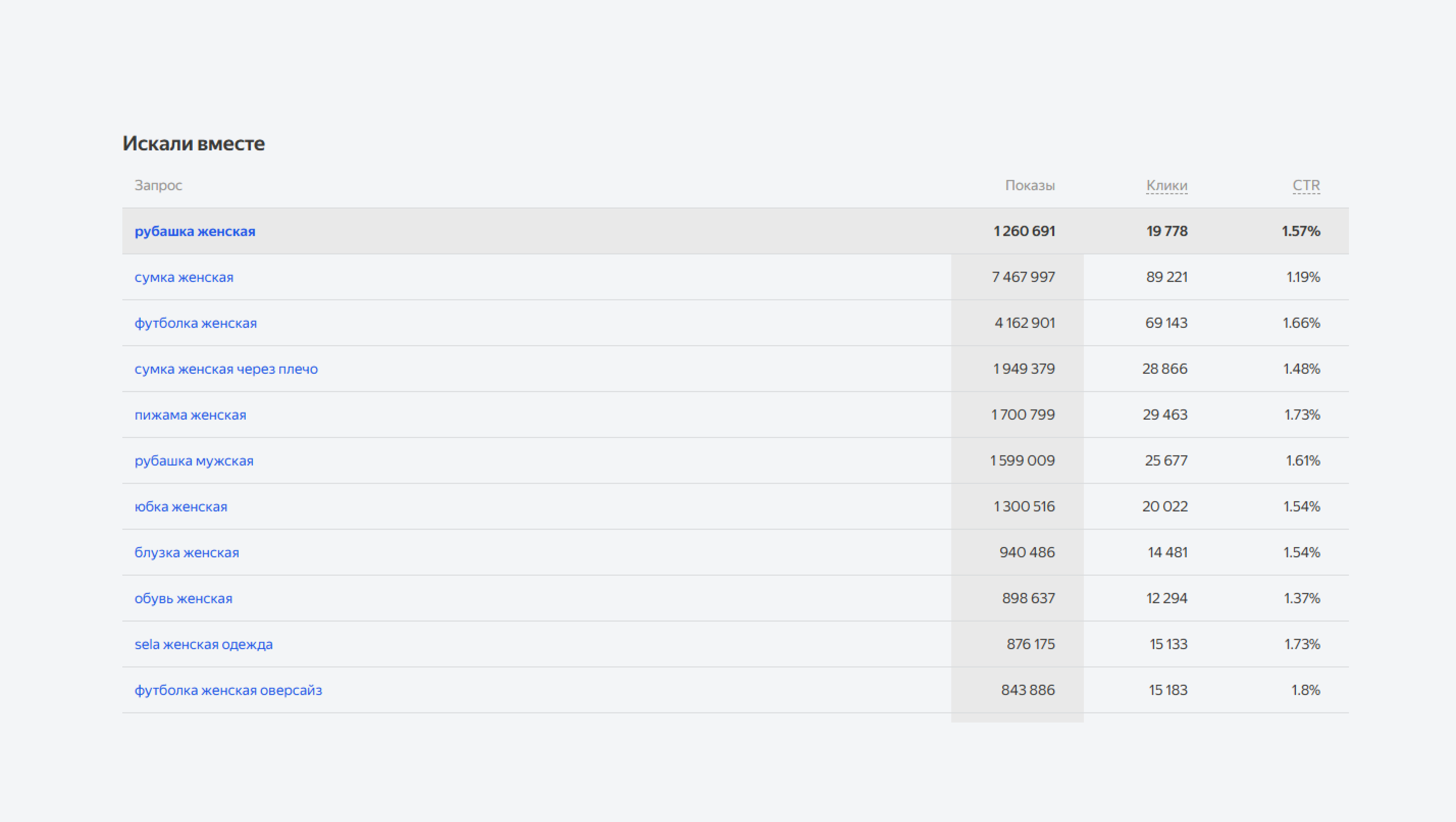This screenshot has height=822, width=1456.
Task: Click the Клики column header
Action: [x=1166, y=186]
